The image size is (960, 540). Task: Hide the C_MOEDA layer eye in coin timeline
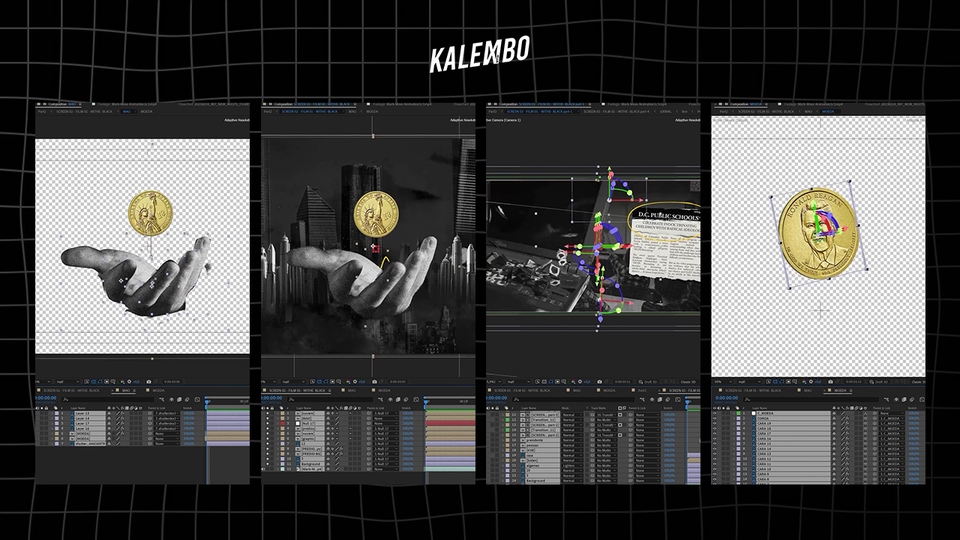tap(714, 413)
